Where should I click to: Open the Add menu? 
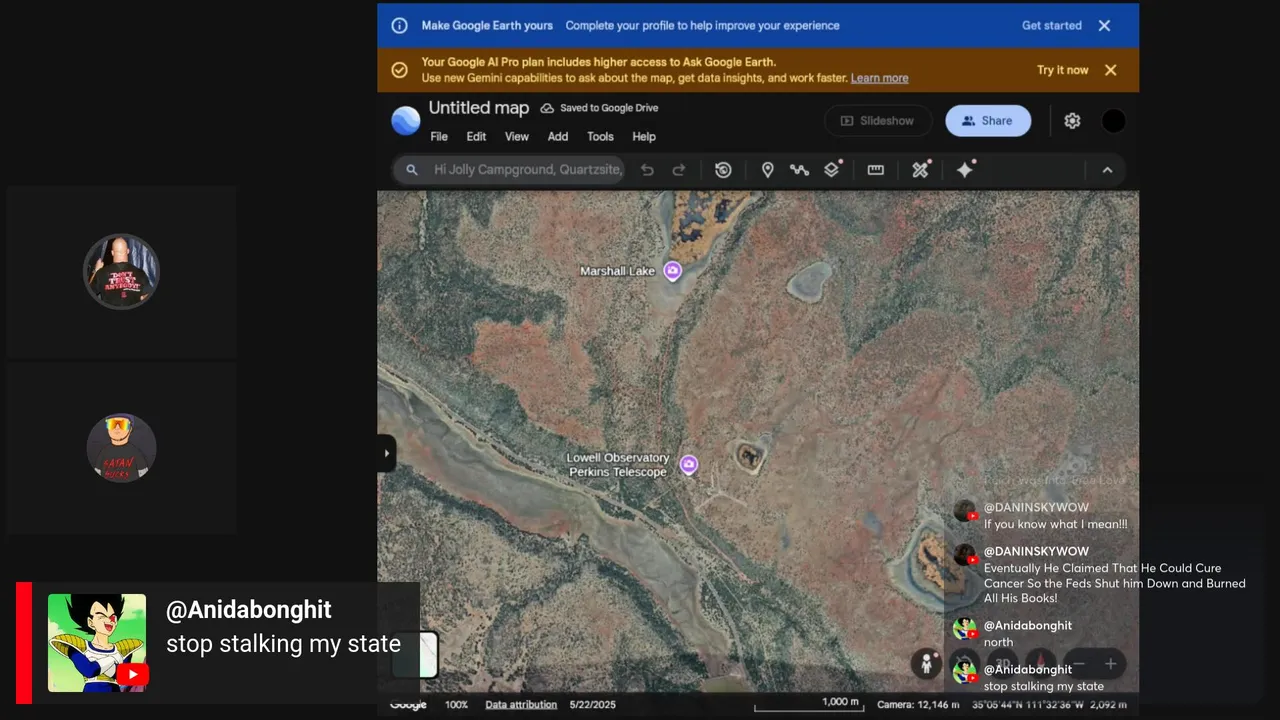click(558, 137)
